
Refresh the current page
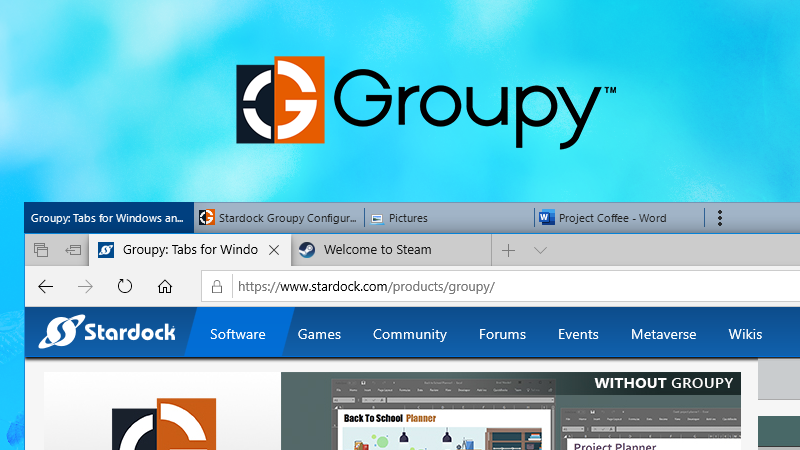(124, 286)
